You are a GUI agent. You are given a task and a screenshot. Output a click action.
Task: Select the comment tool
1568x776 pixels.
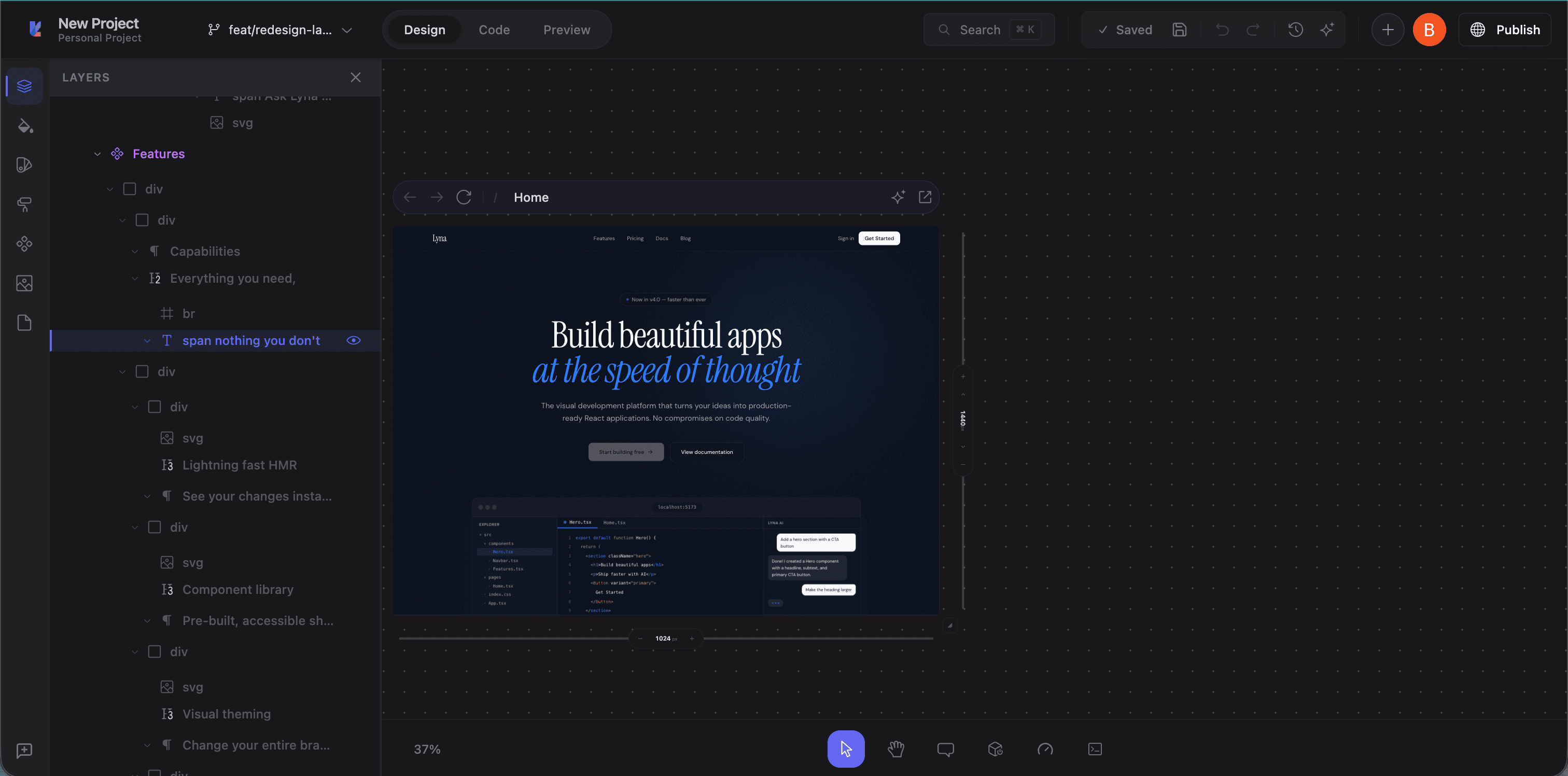(945, 749)
